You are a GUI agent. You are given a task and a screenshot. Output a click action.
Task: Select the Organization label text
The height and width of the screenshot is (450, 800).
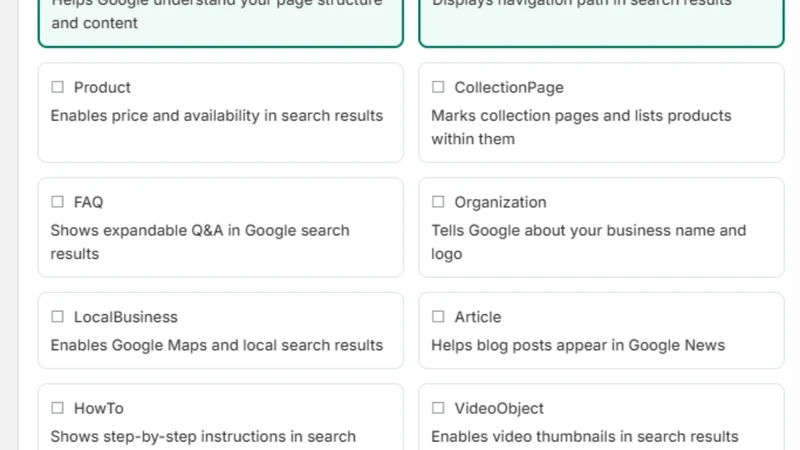[500, 202]
